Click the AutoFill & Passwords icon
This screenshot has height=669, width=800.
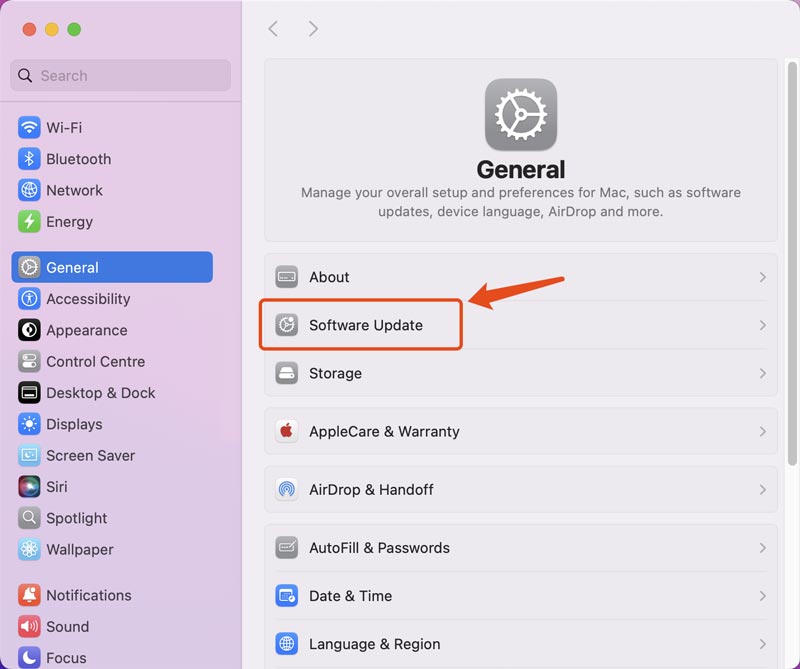tap(287, 548)
